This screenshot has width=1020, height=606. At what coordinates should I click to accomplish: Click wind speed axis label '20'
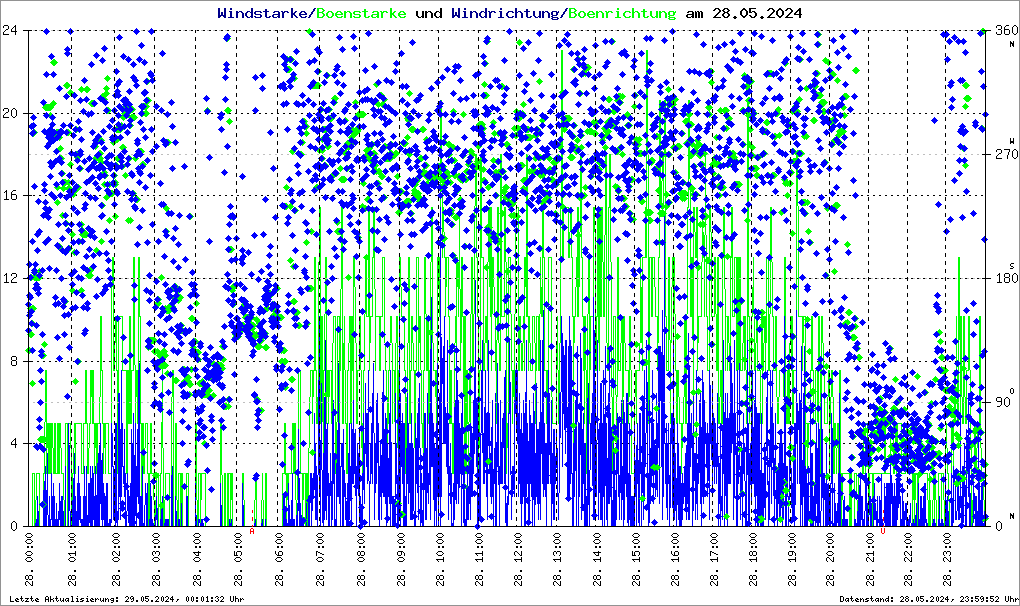click(x=10, y=113)
